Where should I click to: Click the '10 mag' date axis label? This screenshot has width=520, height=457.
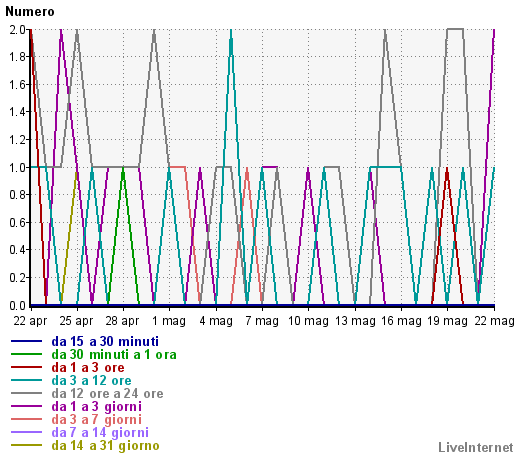click(x=308, y=321)
